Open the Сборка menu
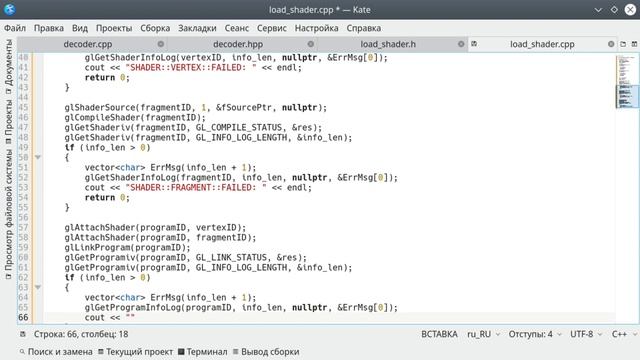Viewport: 640px width, 360px height. pos(155,28)
